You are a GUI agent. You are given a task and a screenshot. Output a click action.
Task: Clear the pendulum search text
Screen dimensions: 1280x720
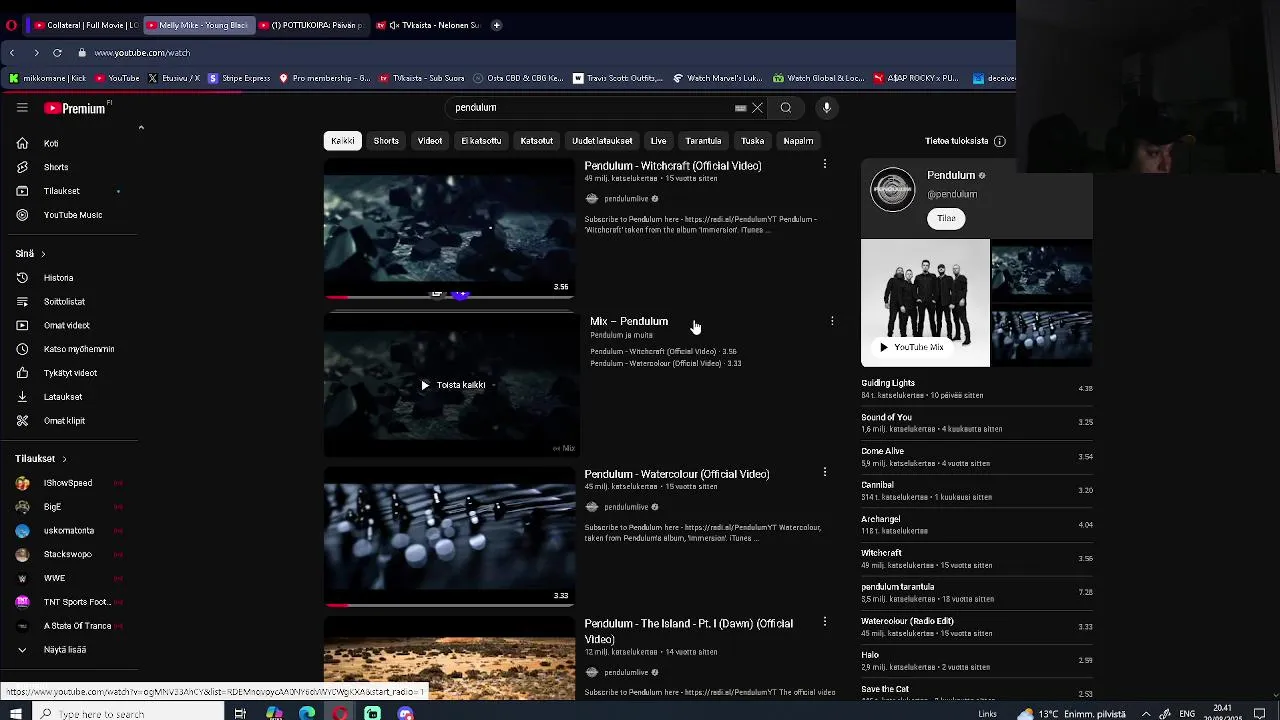point(758,108)
